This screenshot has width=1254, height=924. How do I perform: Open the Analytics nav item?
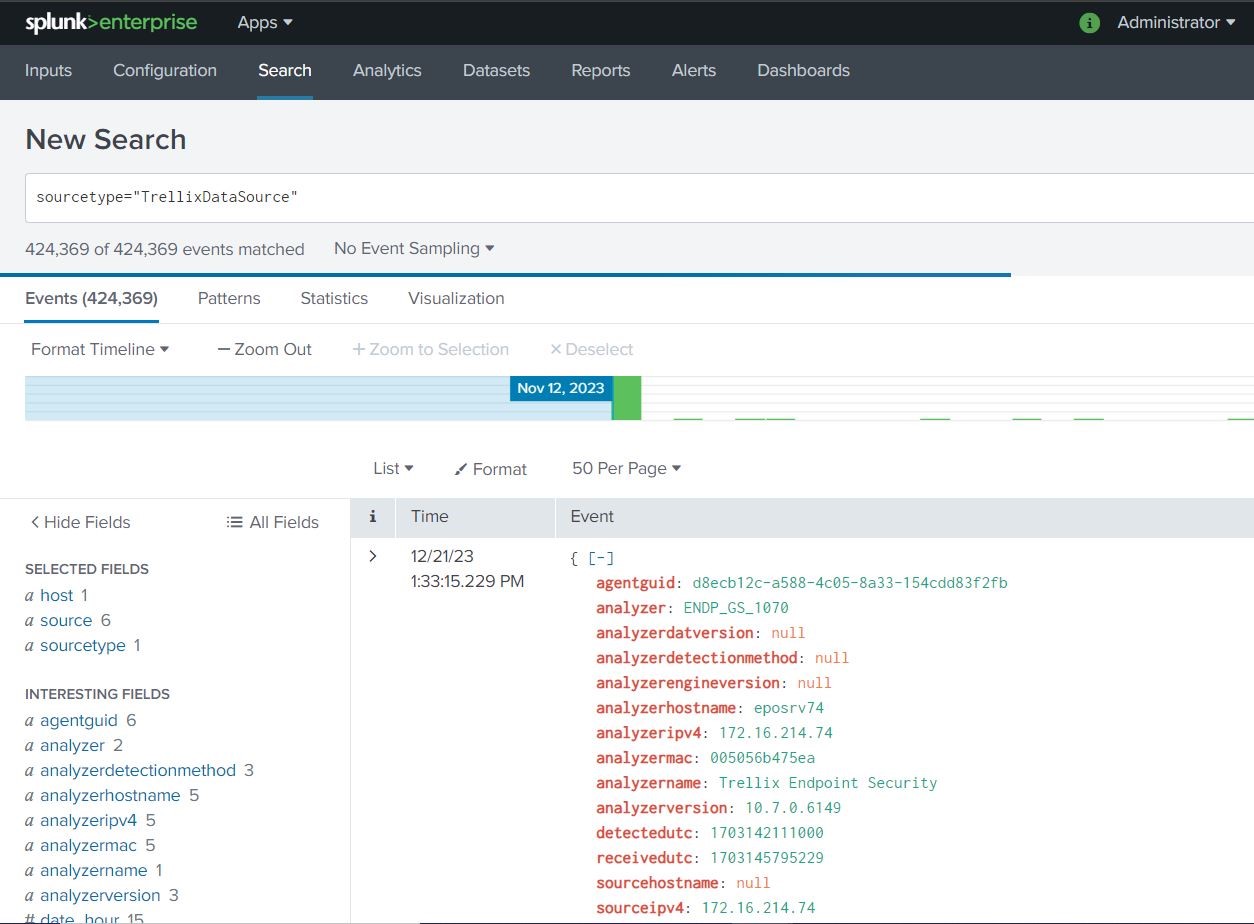(387, 70)
